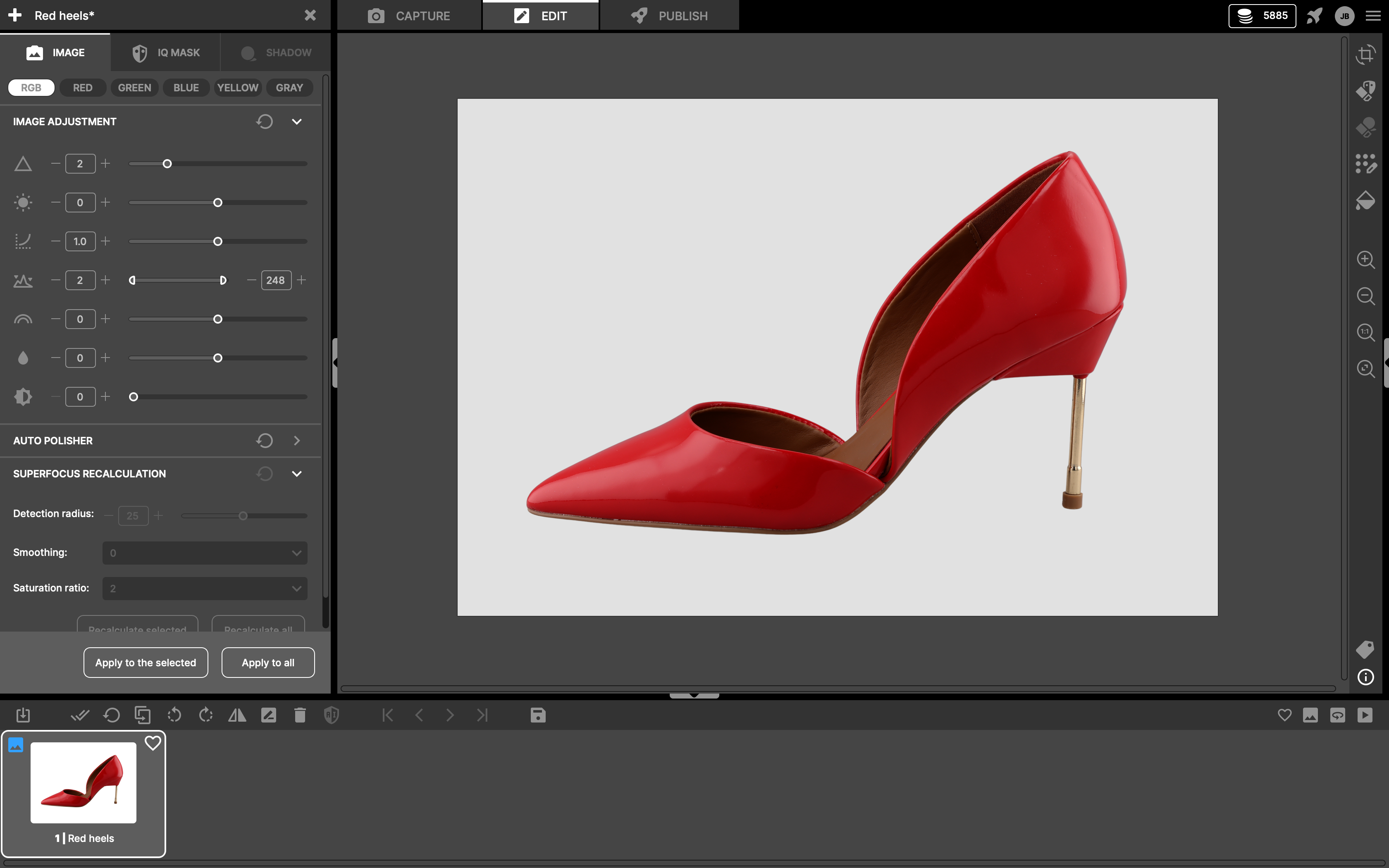The height and width of the screenshot is (868, 1389).
Task: Click the tag label icon
Action: point(1365,649)
